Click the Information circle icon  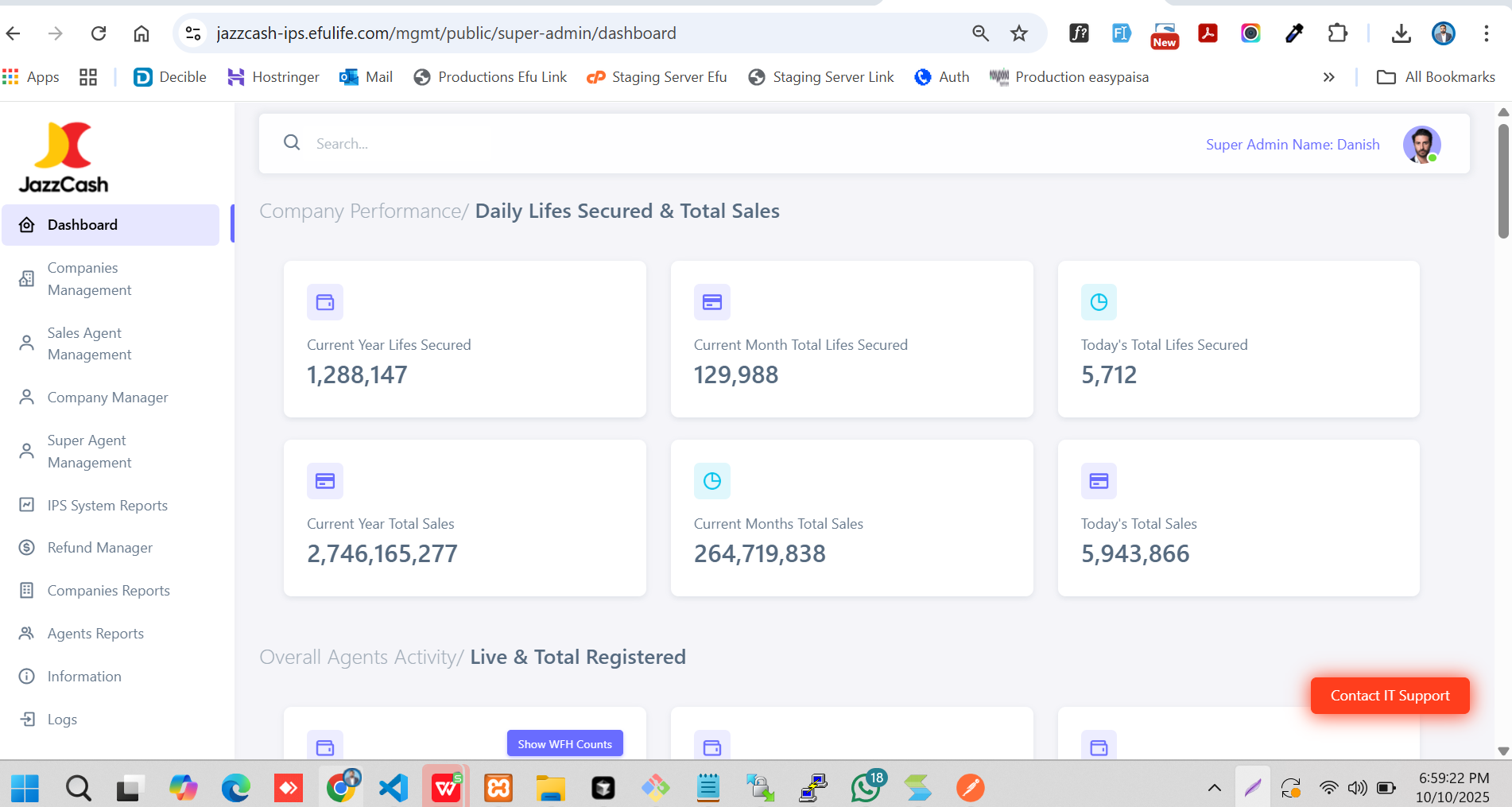27,677
